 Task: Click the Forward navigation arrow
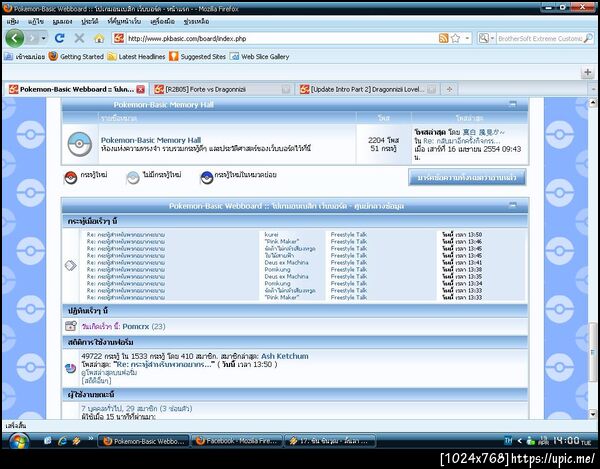click(32, 38)
